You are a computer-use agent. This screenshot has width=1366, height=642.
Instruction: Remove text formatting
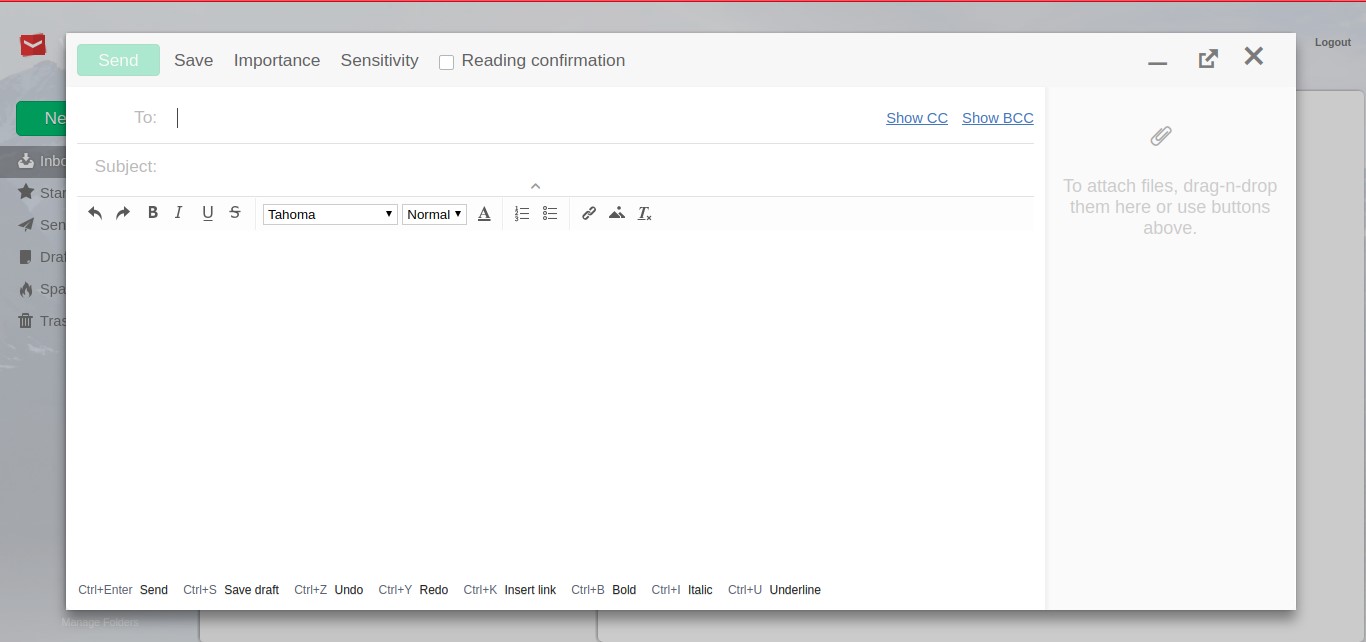click(x=645, y=213)
